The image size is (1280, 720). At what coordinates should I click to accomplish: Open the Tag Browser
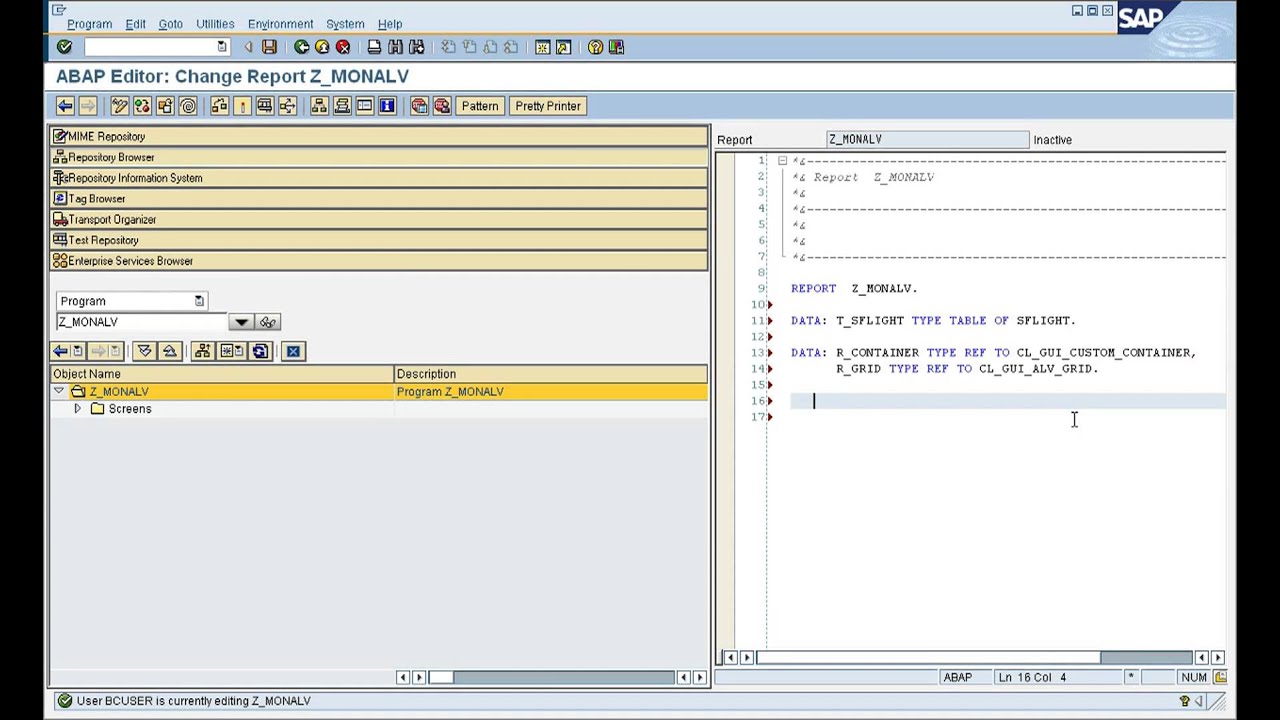pos(379,199)
